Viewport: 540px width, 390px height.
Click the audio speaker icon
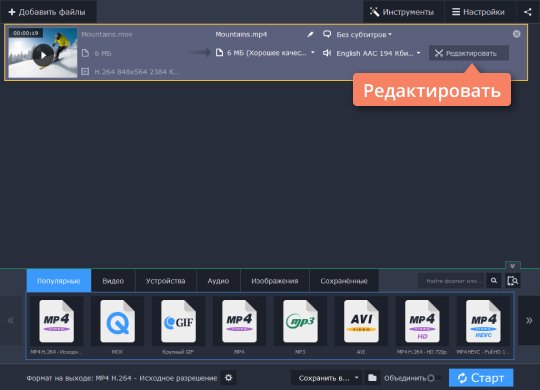coord(327,53)
